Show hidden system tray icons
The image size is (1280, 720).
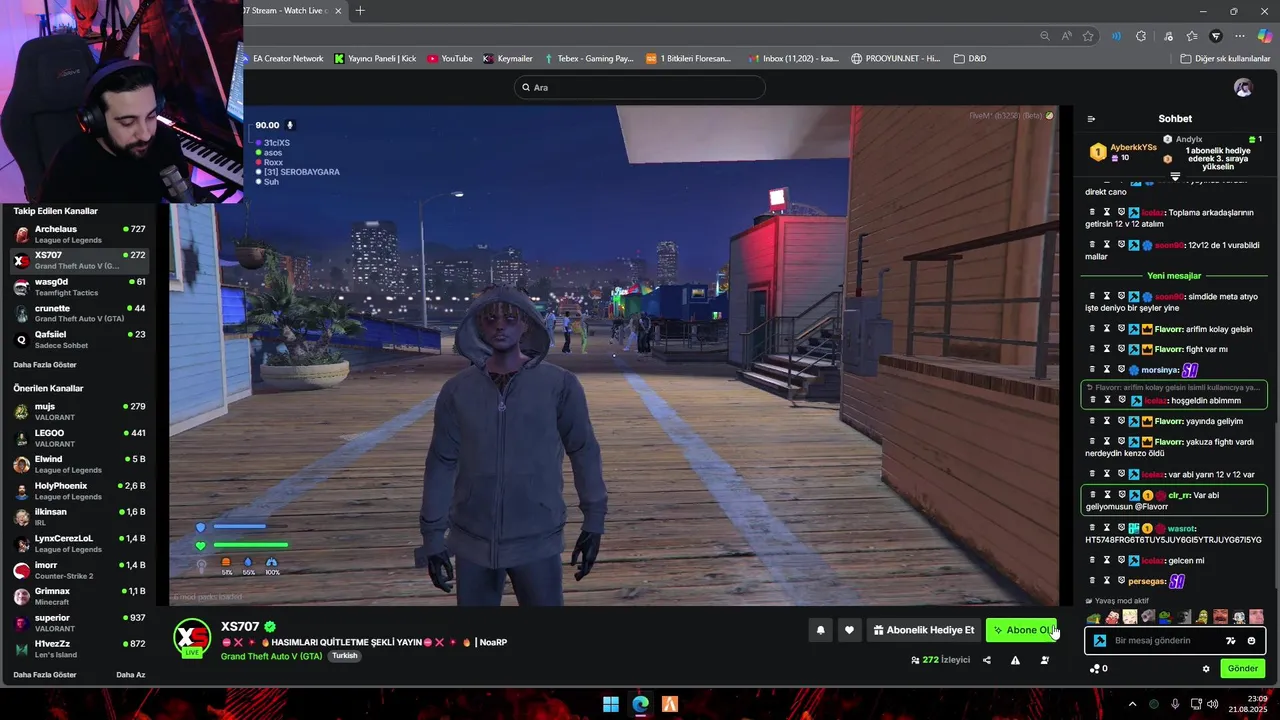pyautogui.click(x=1132, y=704)
